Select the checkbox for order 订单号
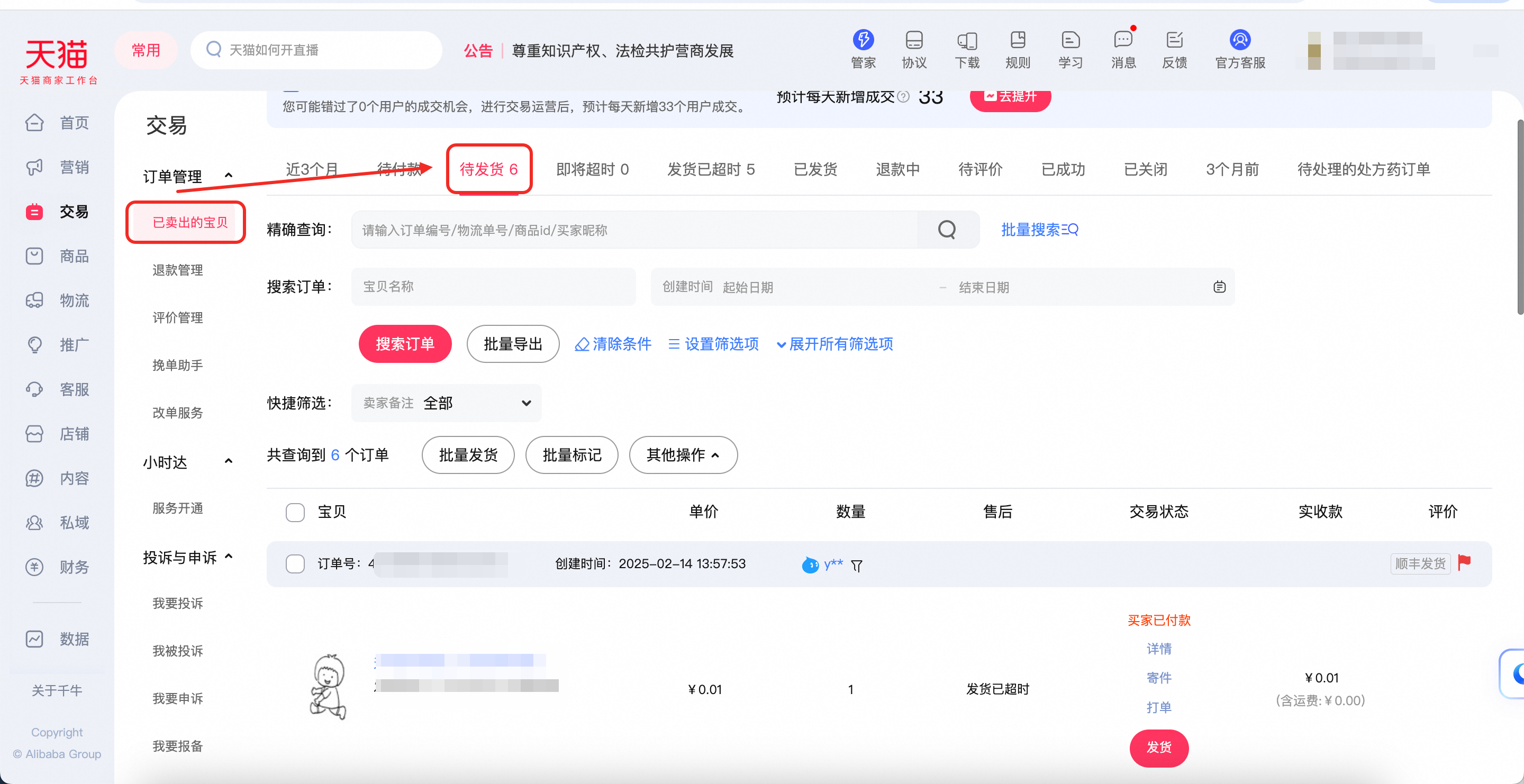1524x784 pixels. click(295, 563)
